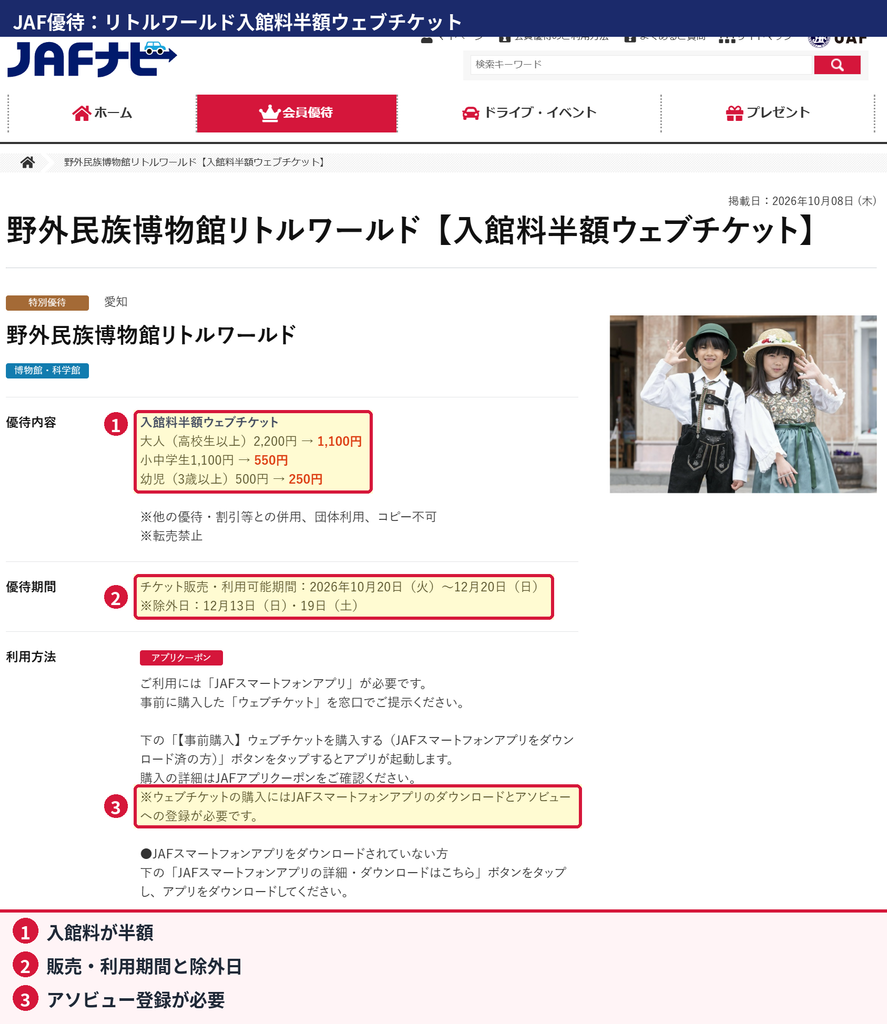Open the photo of two children in costumes
The height and width of the screenshot is (1024, 887).
click(x=743, y=404)
